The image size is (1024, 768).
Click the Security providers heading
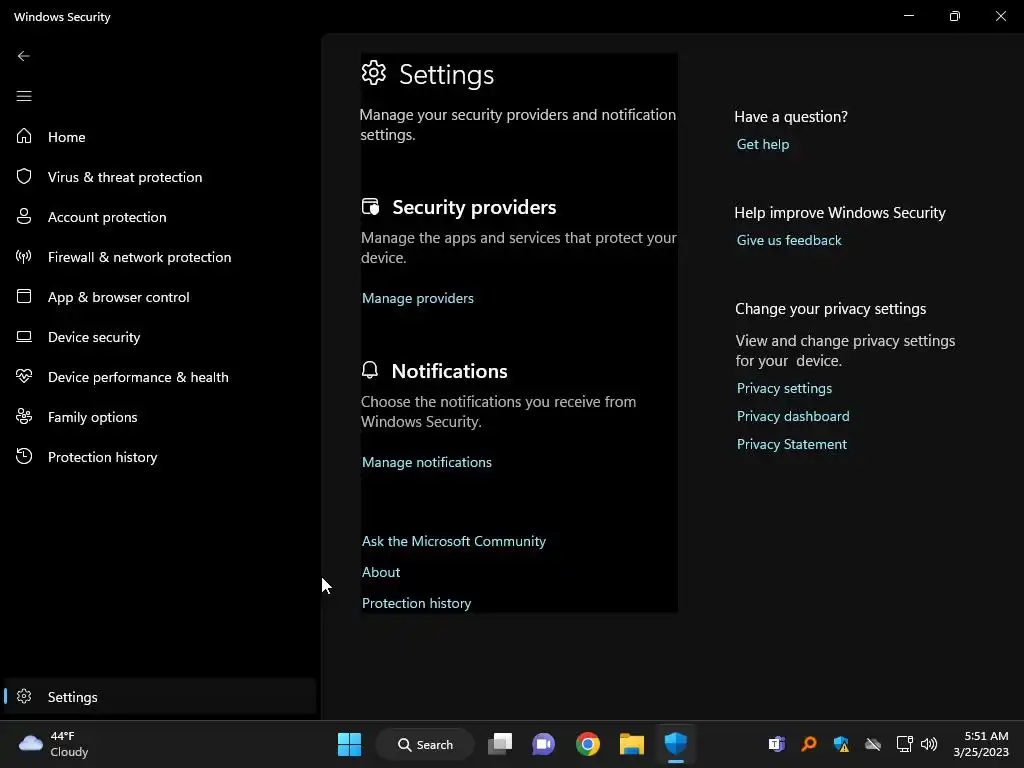pos(474,207)
